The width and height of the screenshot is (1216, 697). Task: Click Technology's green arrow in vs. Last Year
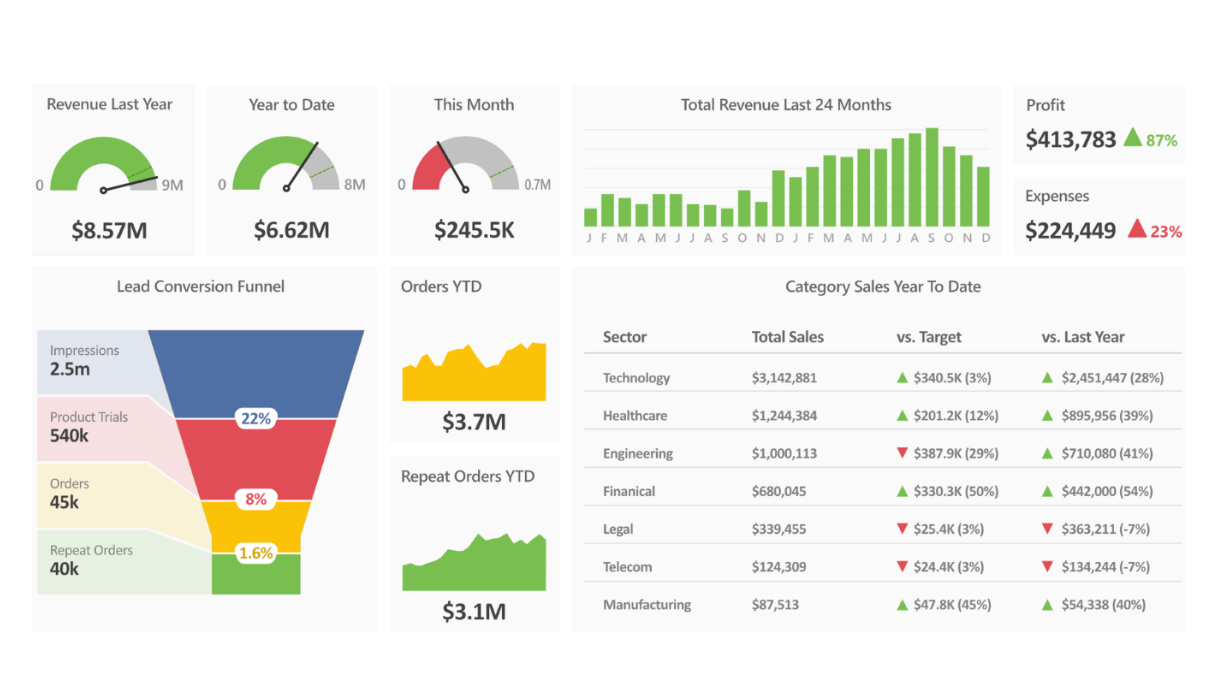point(1048,378)
